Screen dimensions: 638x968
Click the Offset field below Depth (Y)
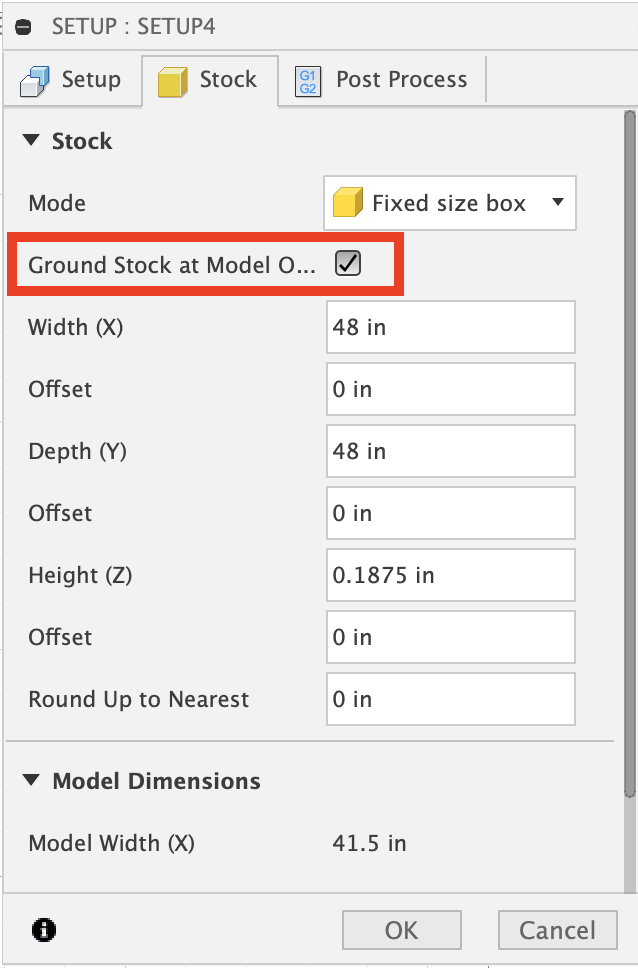click(x=450, y=513)
